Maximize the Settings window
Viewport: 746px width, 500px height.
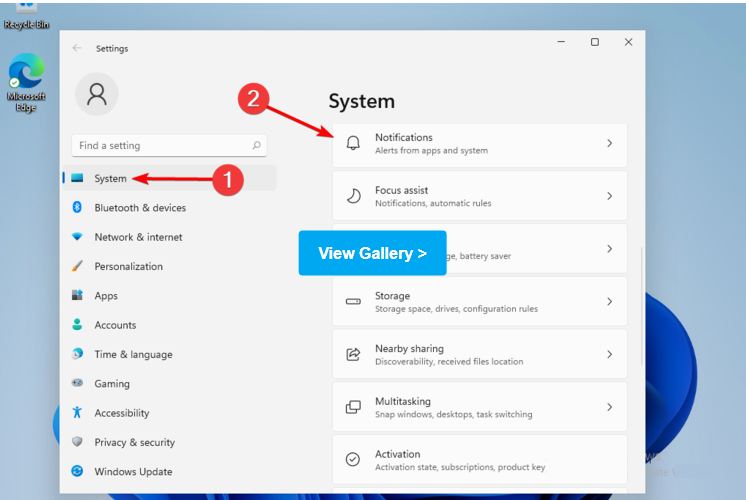tap(595, 42)
